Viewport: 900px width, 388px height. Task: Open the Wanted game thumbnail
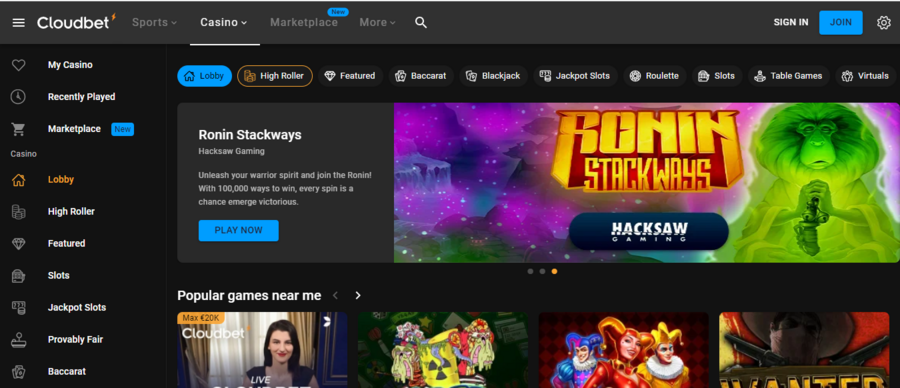click(x=804, y=350)
